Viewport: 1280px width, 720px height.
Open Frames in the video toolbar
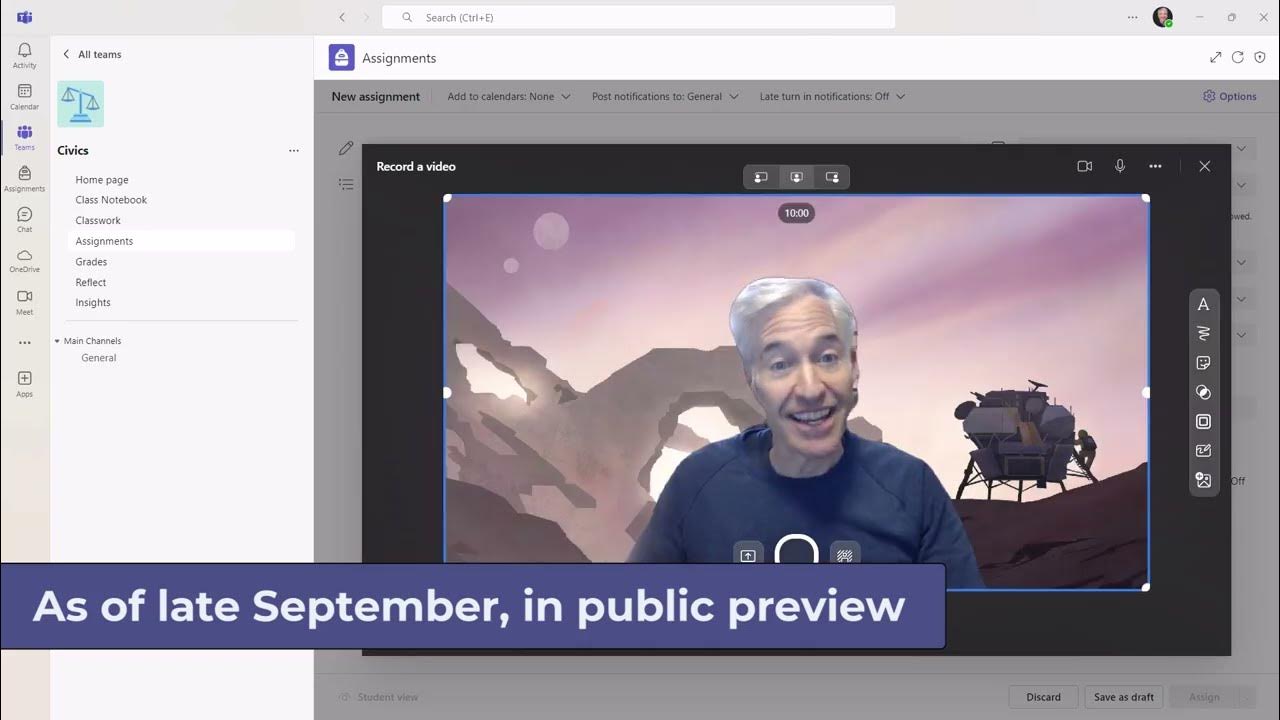tap(1203, 422)
